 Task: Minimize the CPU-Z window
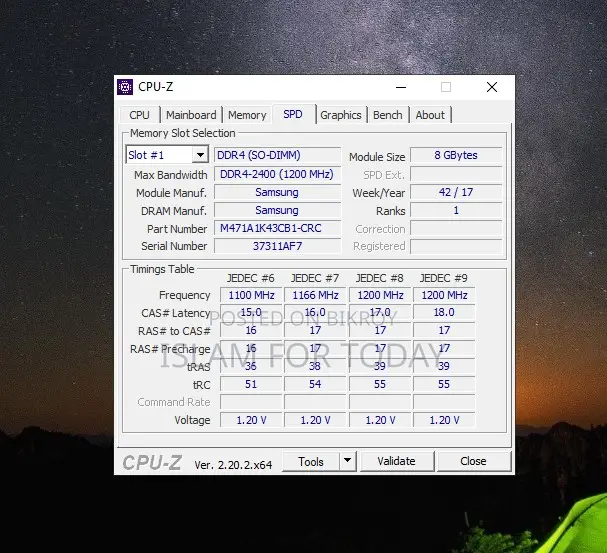coord(401,87)
